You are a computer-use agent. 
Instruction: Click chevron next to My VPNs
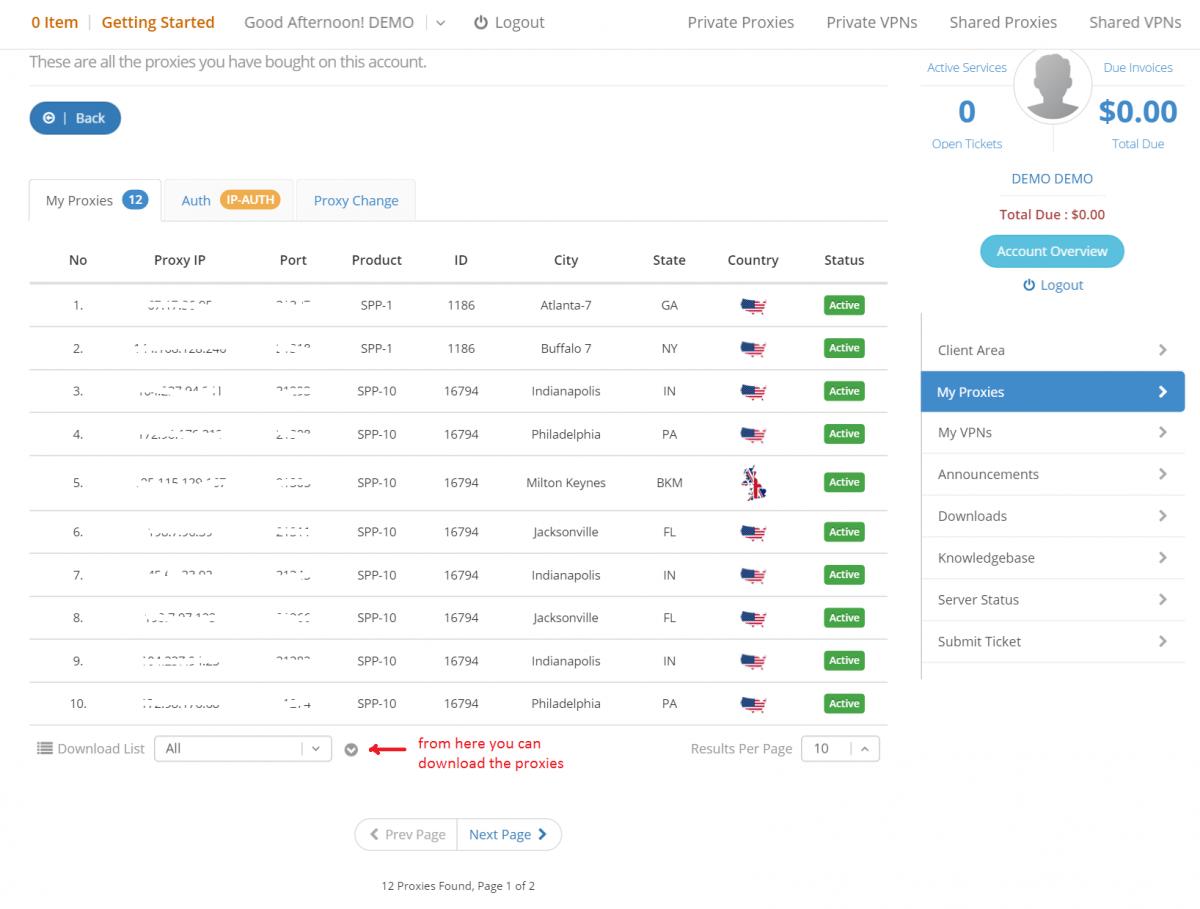click(x=1163, y=432)
